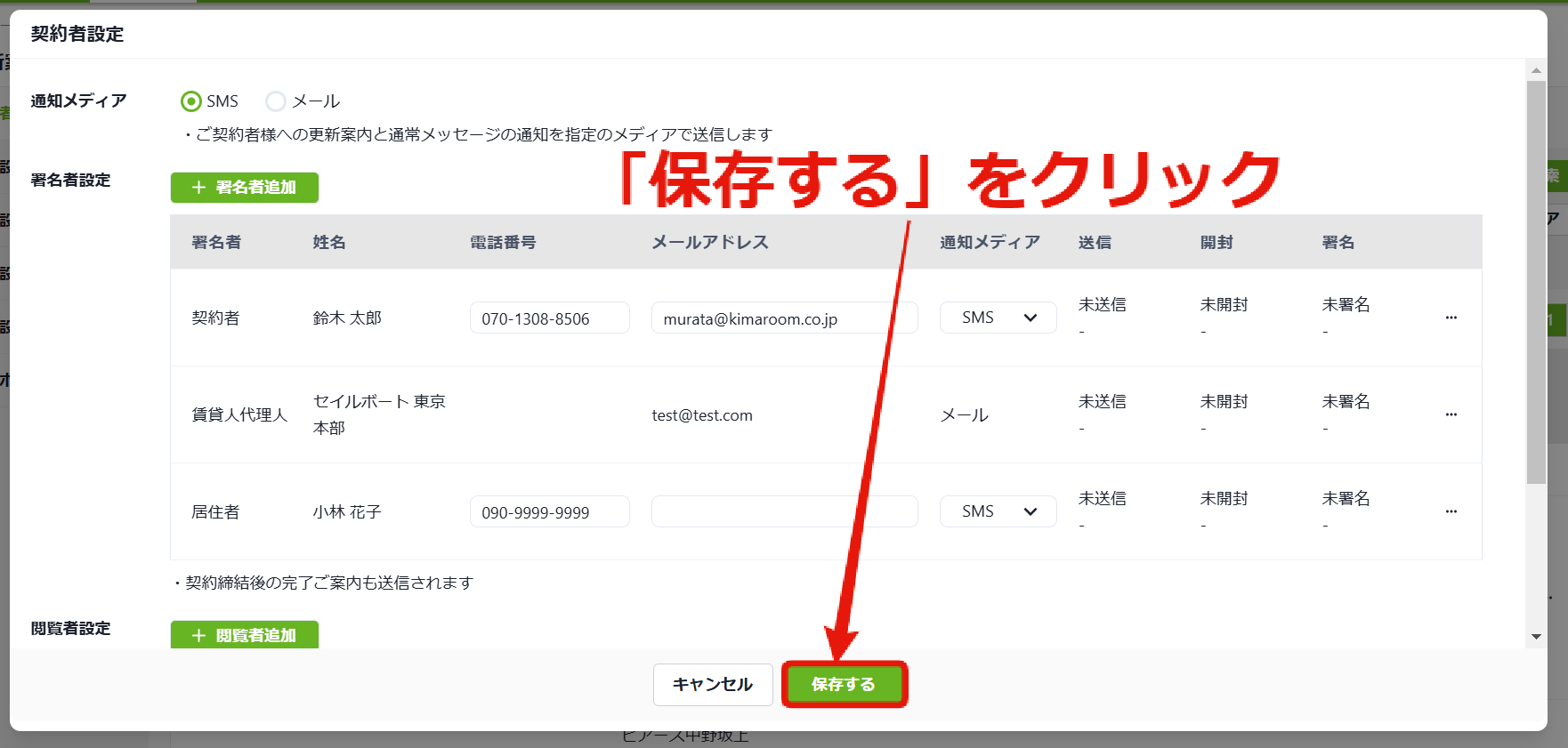This screenshot has width=1568, height=748.
Task: Edit the phone number field 090-9999-9999
Action: coord(550,512)
